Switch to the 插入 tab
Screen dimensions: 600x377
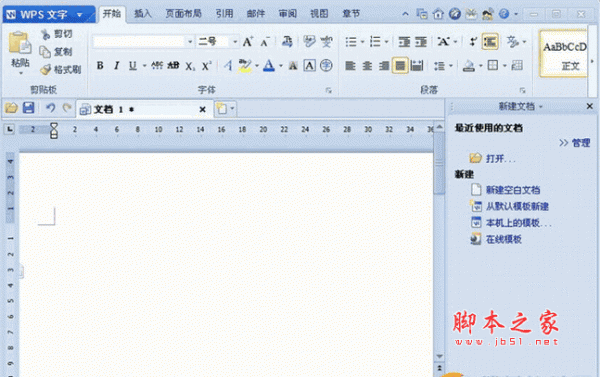(142, 14)
